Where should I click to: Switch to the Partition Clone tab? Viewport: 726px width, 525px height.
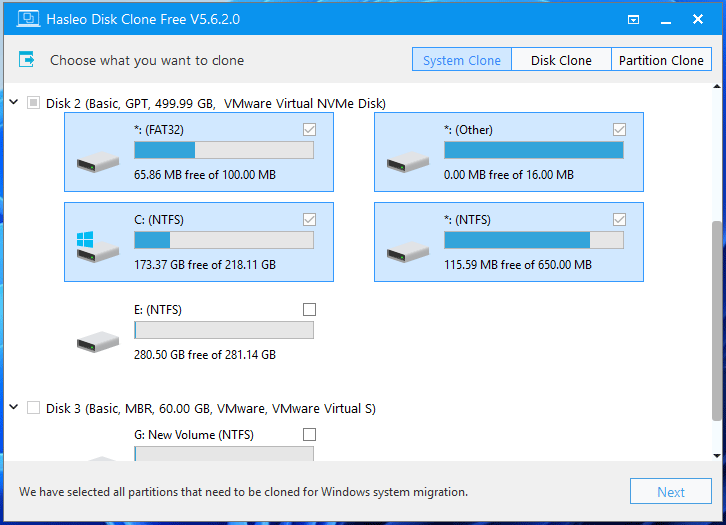click(x=661, y=60)
